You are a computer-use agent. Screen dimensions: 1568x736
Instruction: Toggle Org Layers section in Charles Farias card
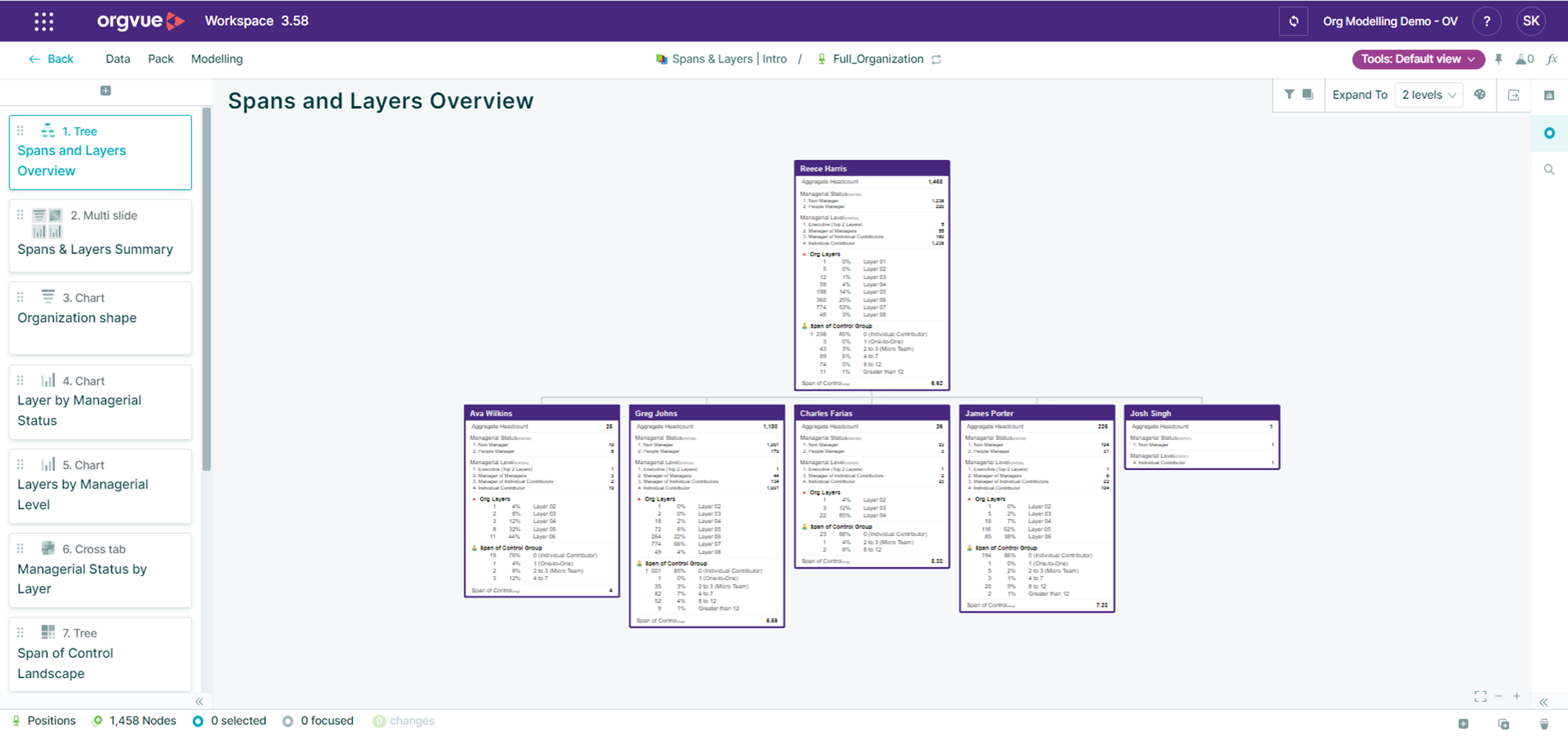(x=804, y=493)
